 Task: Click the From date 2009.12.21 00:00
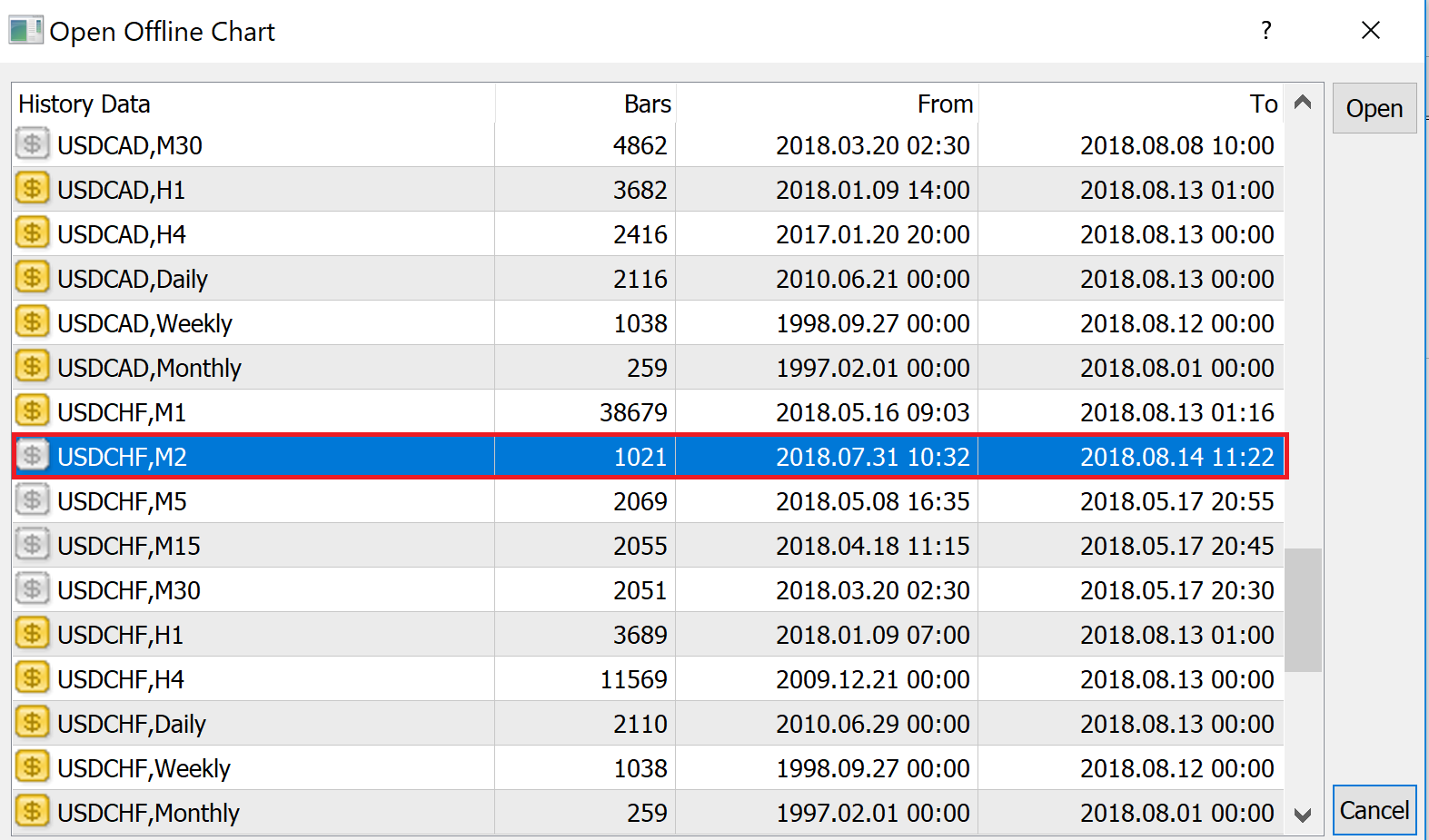[873, 679]
